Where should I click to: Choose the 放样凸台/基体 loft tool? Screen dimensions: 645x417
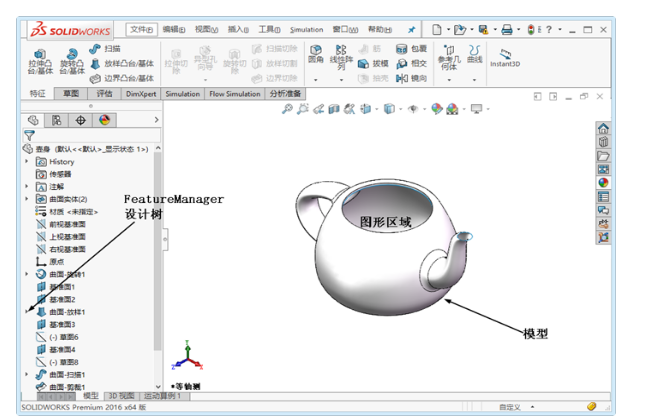[122, 63]
